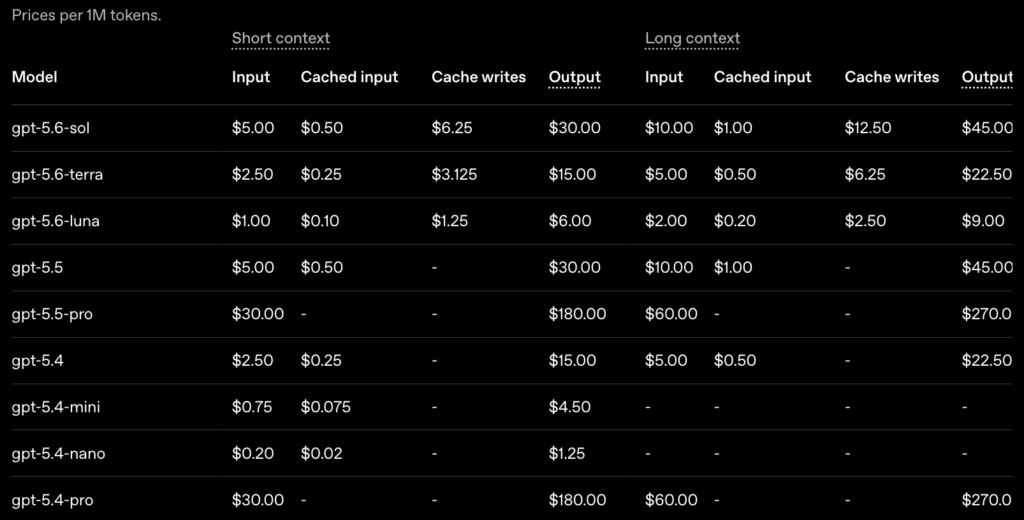Screen dimensions: 1024x520
Task: Click the gpt-5.4-mini model row label
Action: click(x=56, y=407)
